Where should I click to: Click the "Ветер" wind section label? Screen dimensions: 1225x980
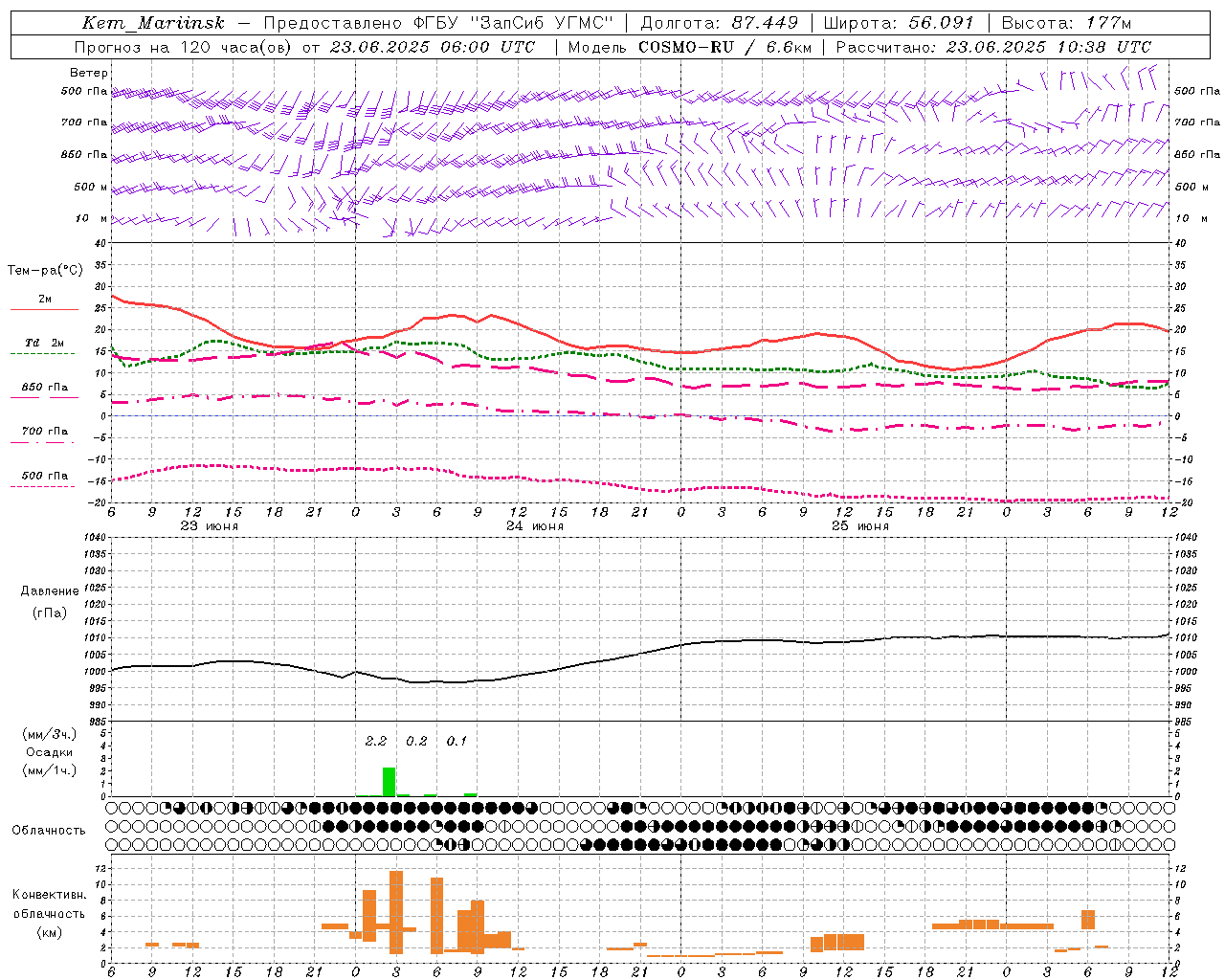point(89,73)
